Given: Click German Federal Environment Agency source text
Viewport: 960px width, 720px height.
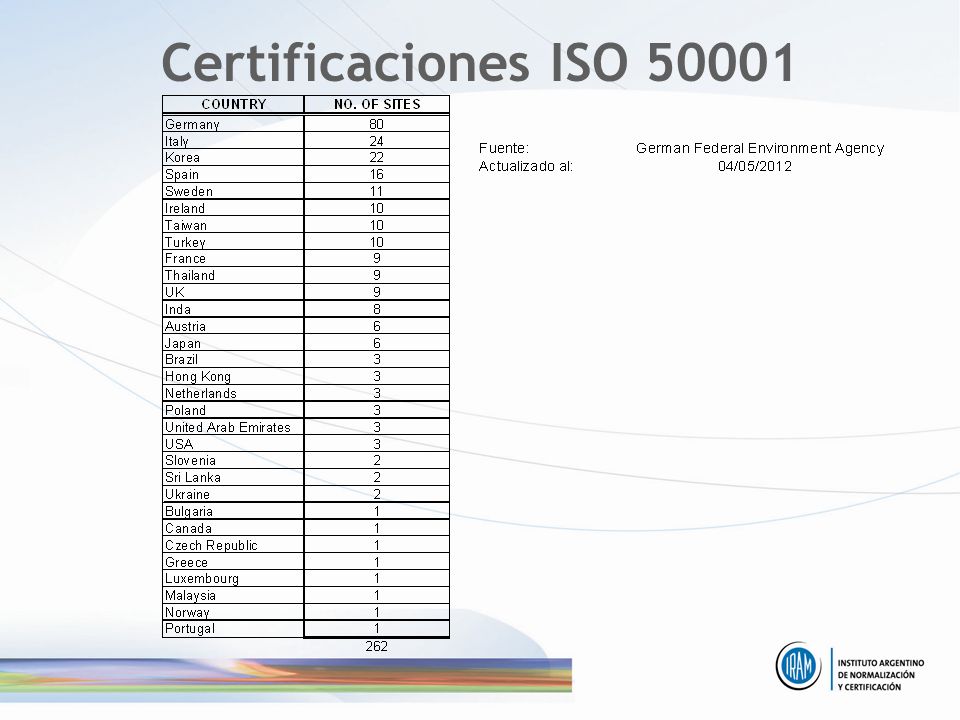Looking at the screenshot, I should 760,148.
